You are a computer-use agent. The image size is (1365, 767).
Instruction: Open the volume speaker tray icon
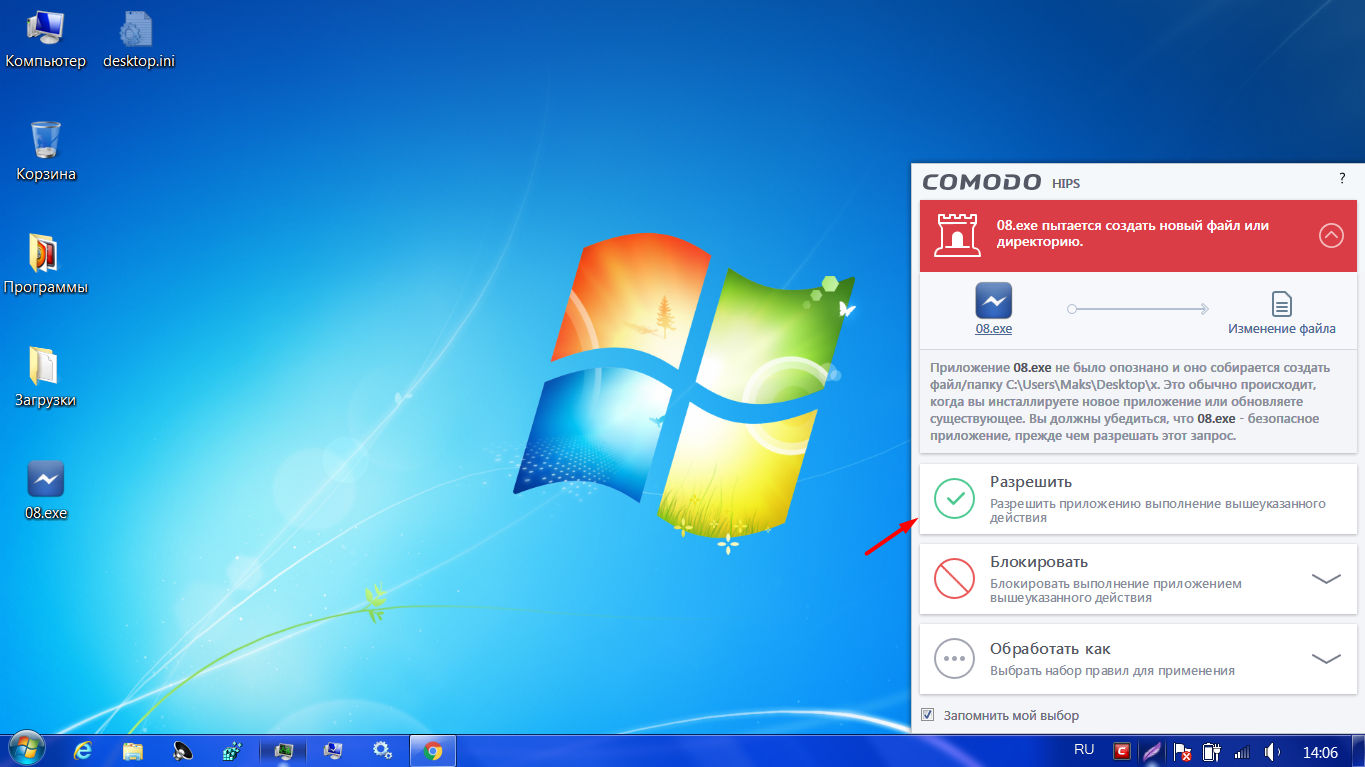pos(1272,750)
